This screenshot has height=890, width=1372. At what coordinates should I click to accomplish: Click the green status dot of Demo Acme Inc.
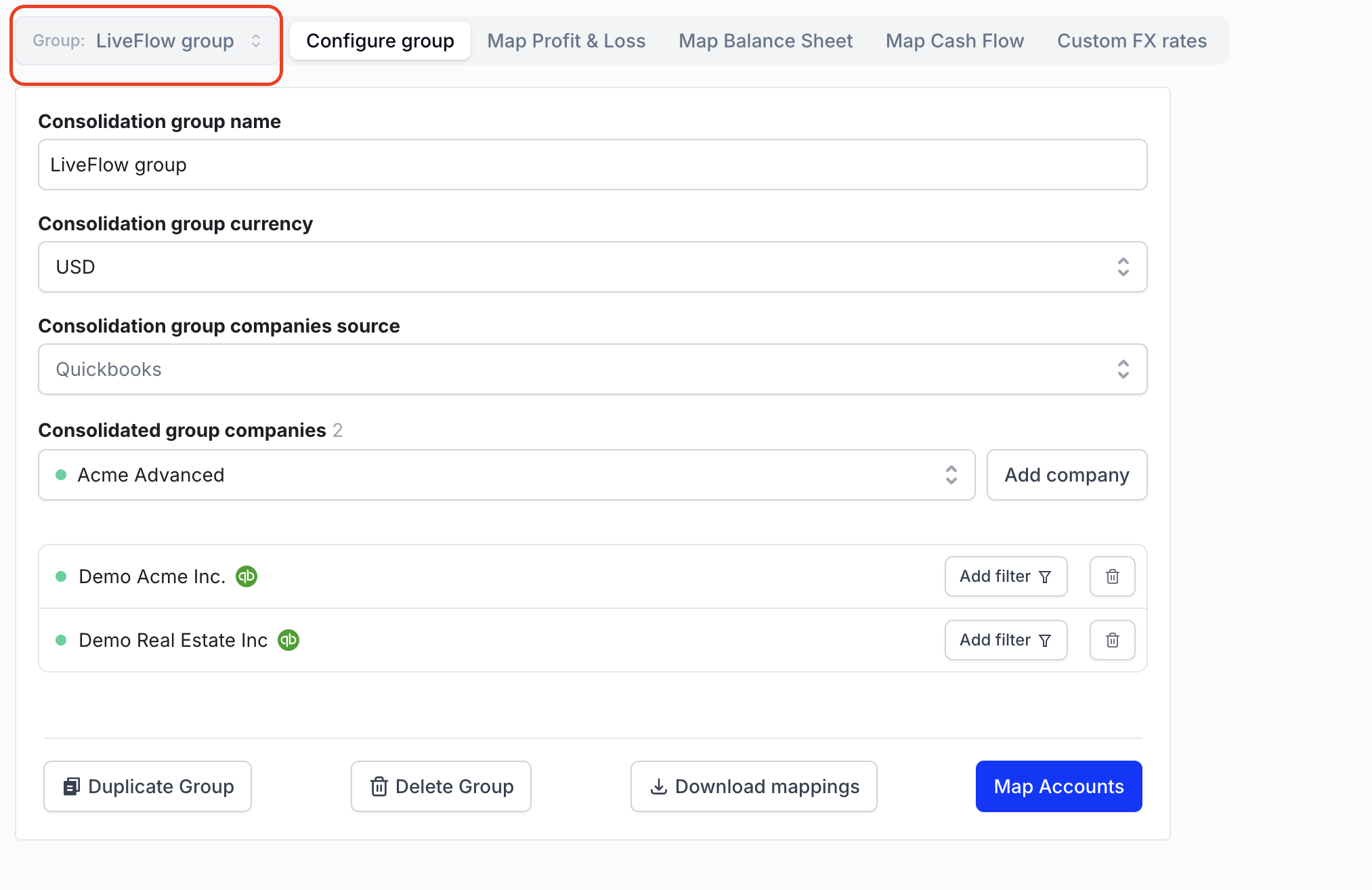click(61, 576)
